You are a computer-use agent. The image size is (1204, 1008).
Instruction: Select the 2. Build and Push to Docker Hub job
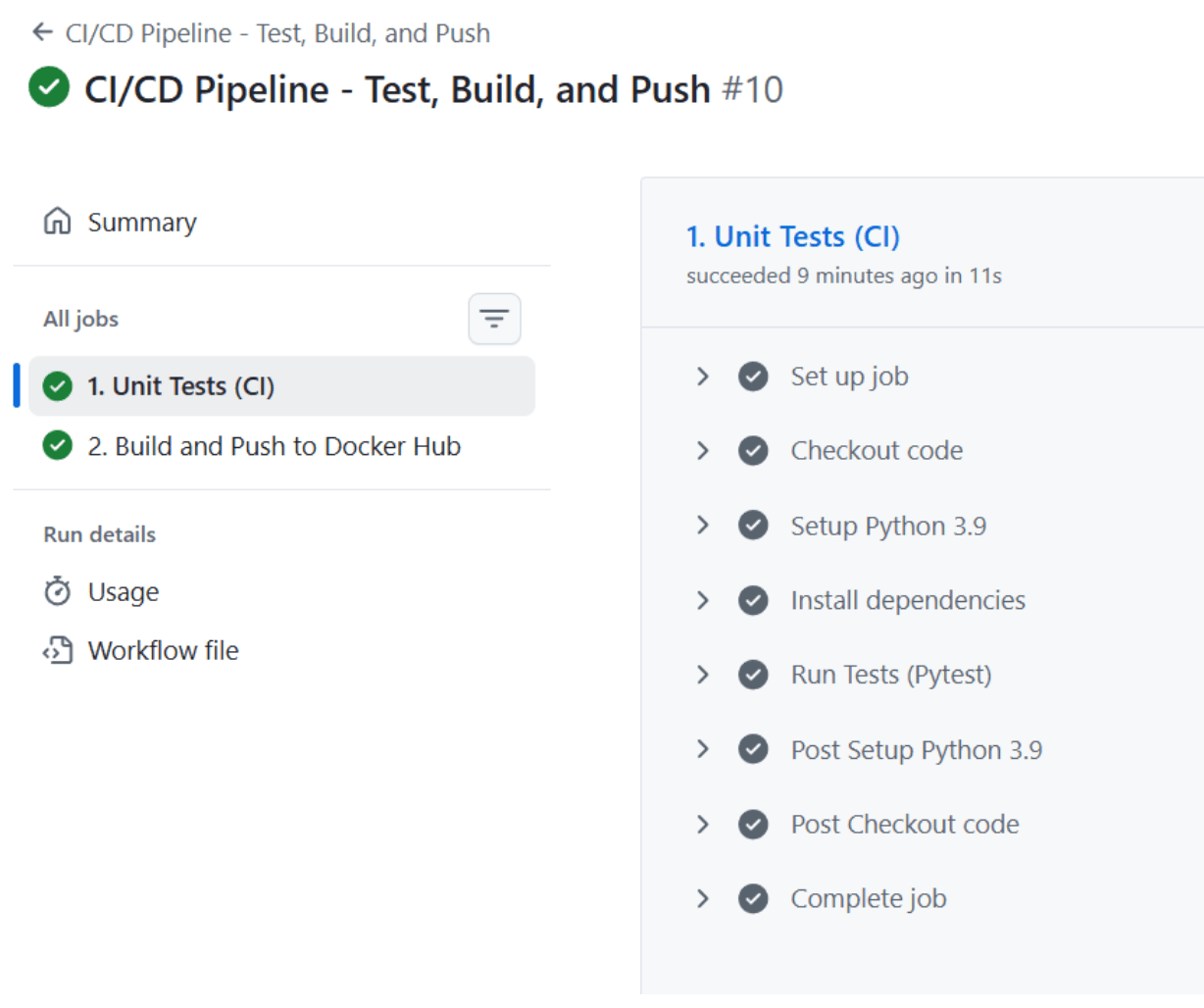click(274, 446)
